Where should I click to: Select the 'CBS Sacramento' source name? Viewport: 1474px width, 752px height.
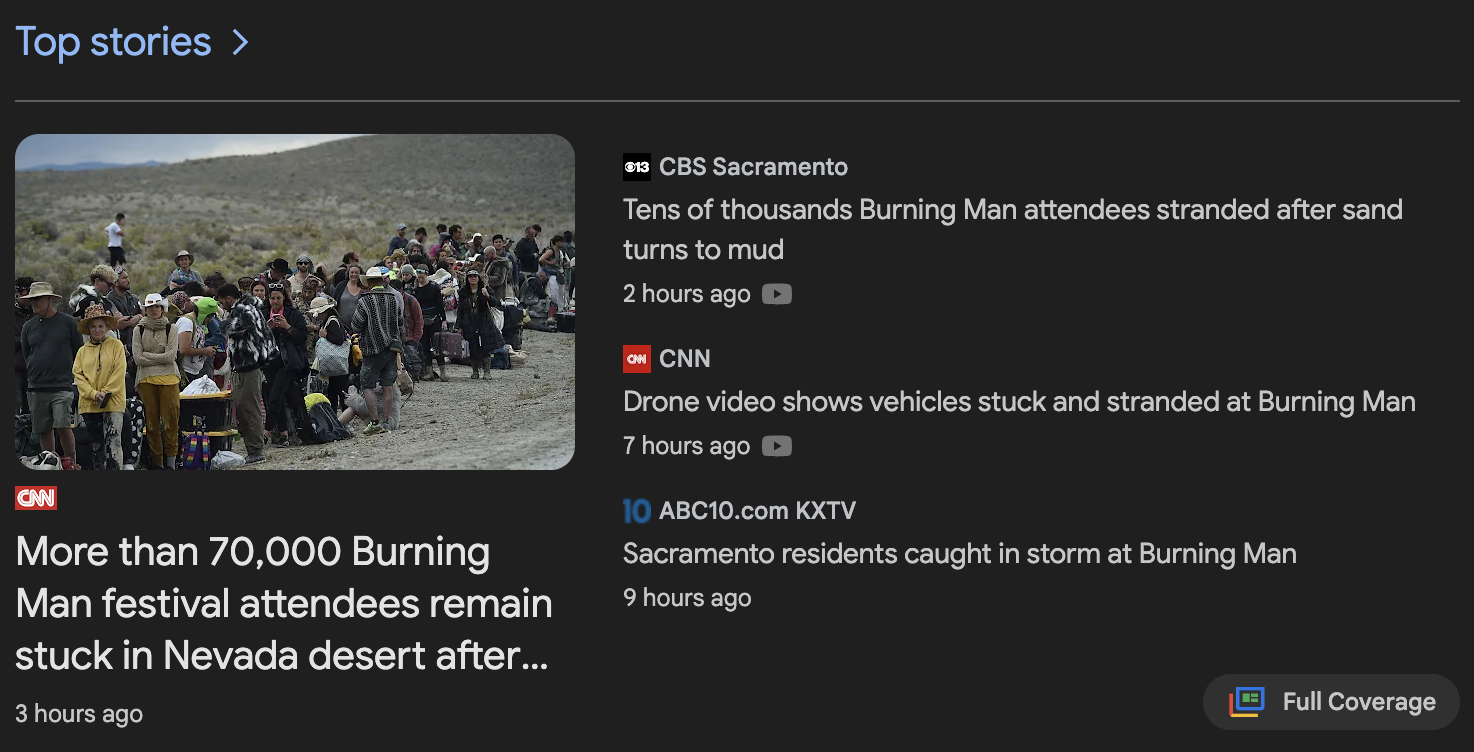(753, 167)
